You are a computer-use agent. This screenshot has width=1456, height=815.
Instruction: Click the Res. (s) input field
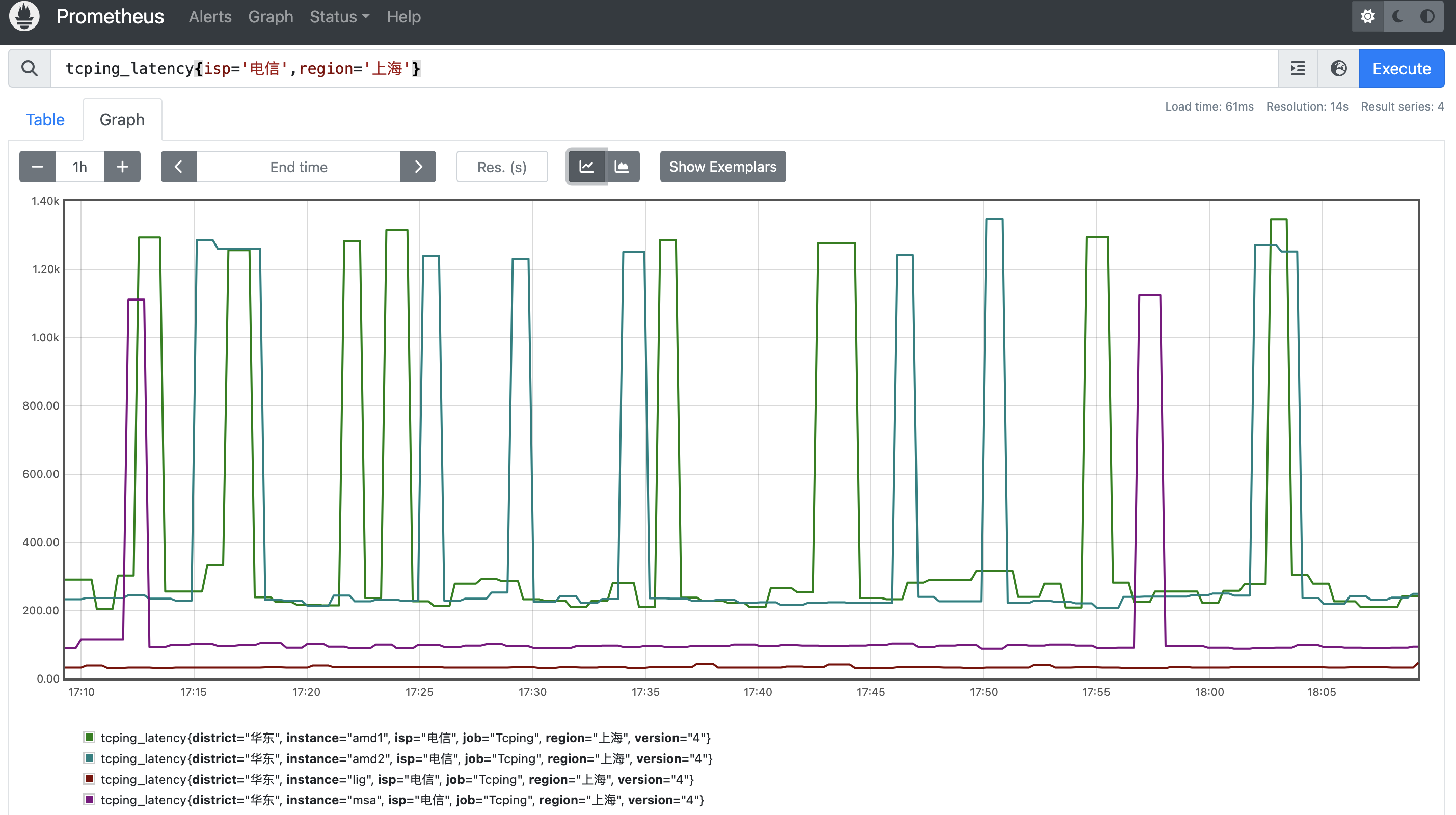point(501,167)
